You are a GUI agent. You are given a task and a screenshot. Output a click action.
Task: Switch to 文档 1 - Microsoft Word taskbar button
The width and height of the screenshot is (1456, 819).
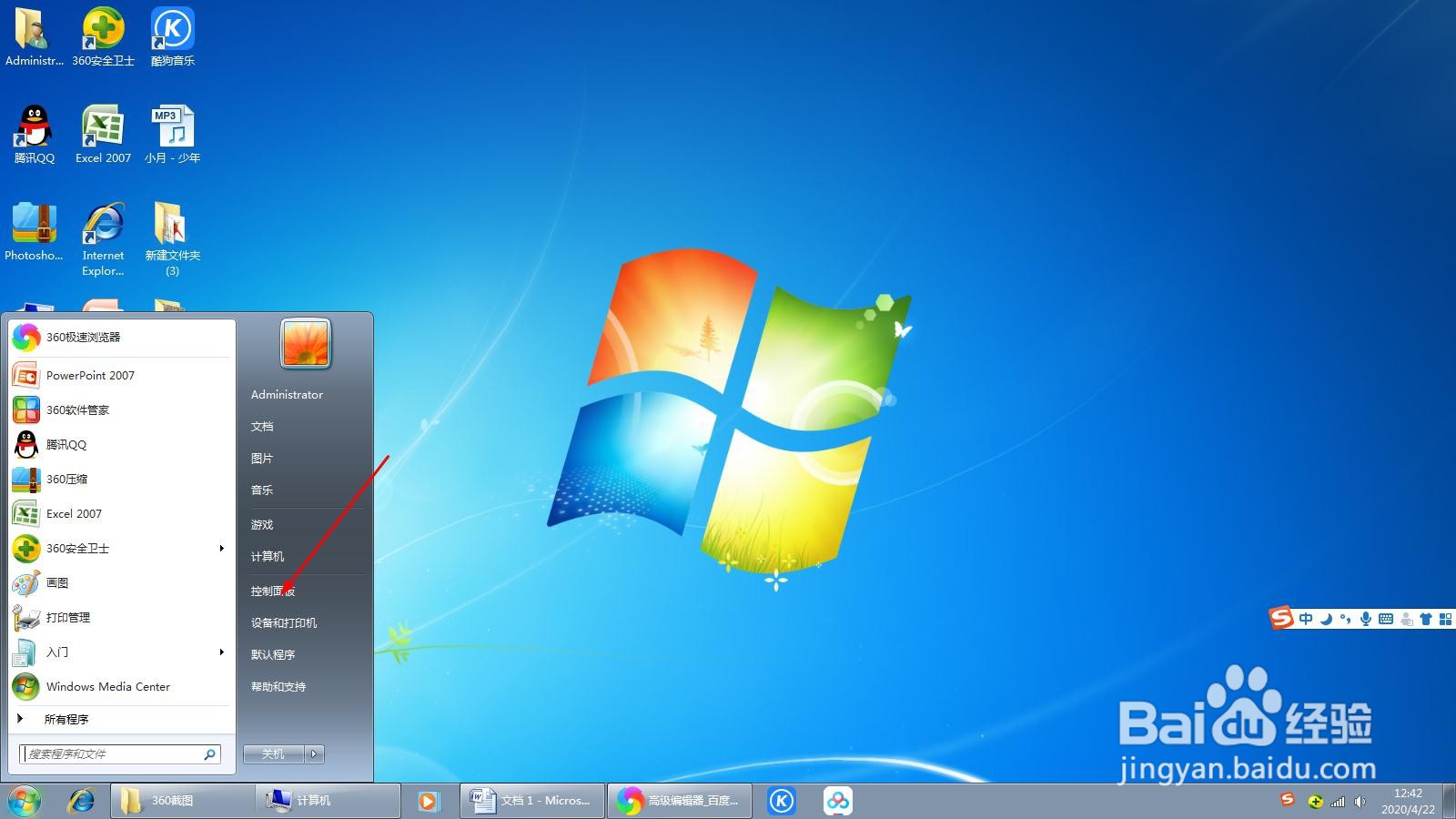point(532,801)
